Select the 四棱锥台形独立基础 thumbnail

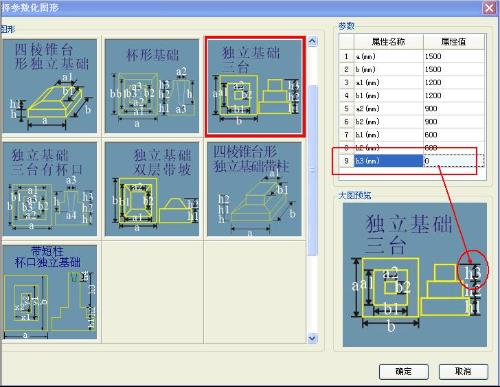coord(50,86)
